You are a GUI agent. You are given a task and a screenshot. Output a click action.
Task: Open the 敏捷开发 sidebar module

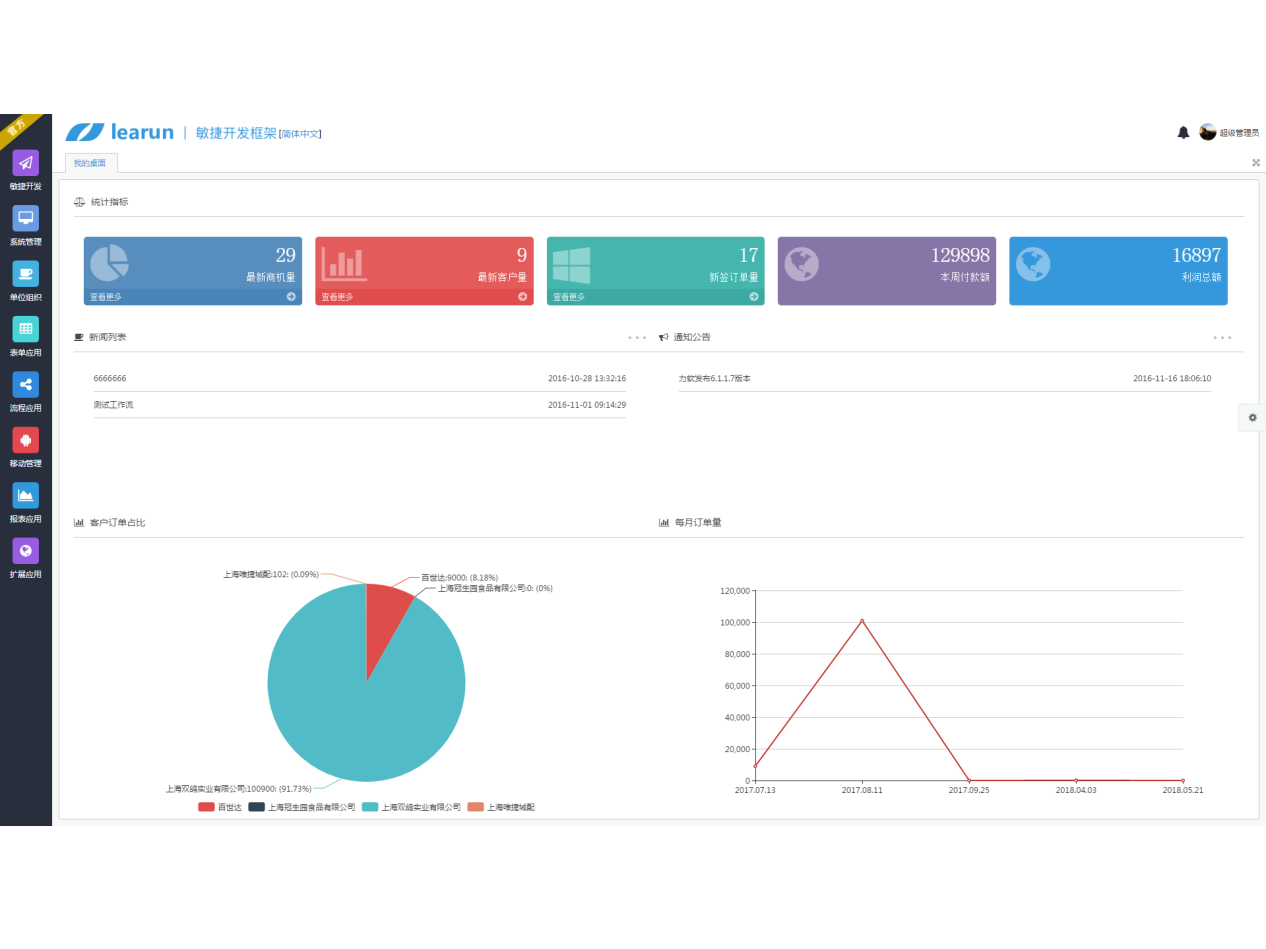(26, 169)
